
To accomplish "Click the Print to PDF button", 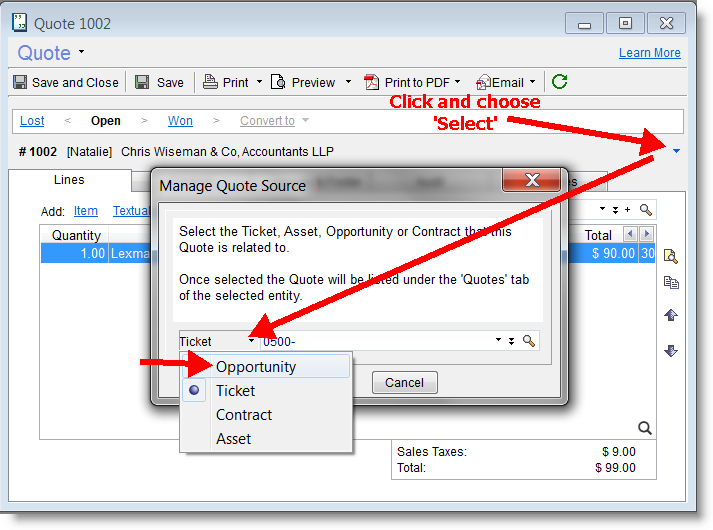I will pyautogui.click(x=411, y=82).
